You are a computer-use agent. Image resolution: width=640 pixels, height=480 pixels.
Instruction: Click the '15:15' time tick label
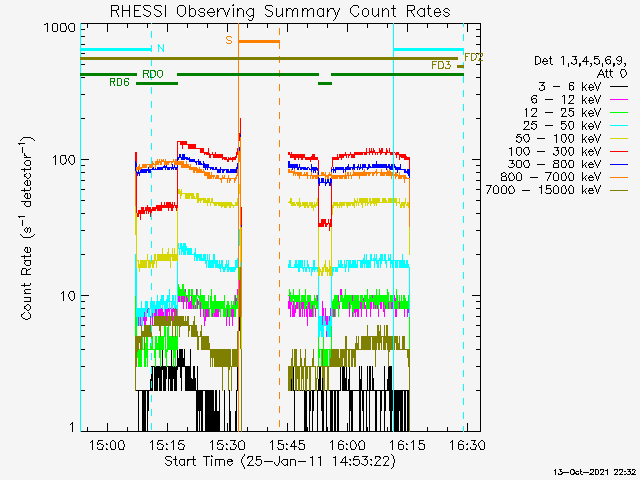(x=167, y=445)
